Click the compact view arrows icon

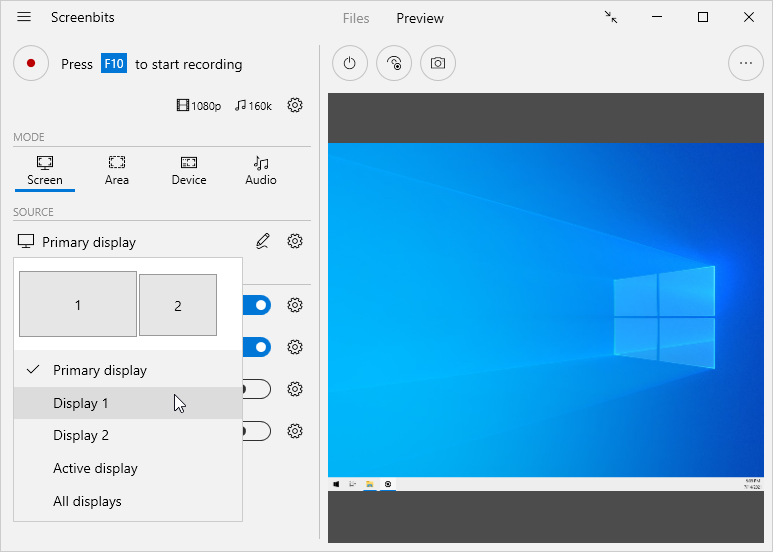tap(611, 17)
